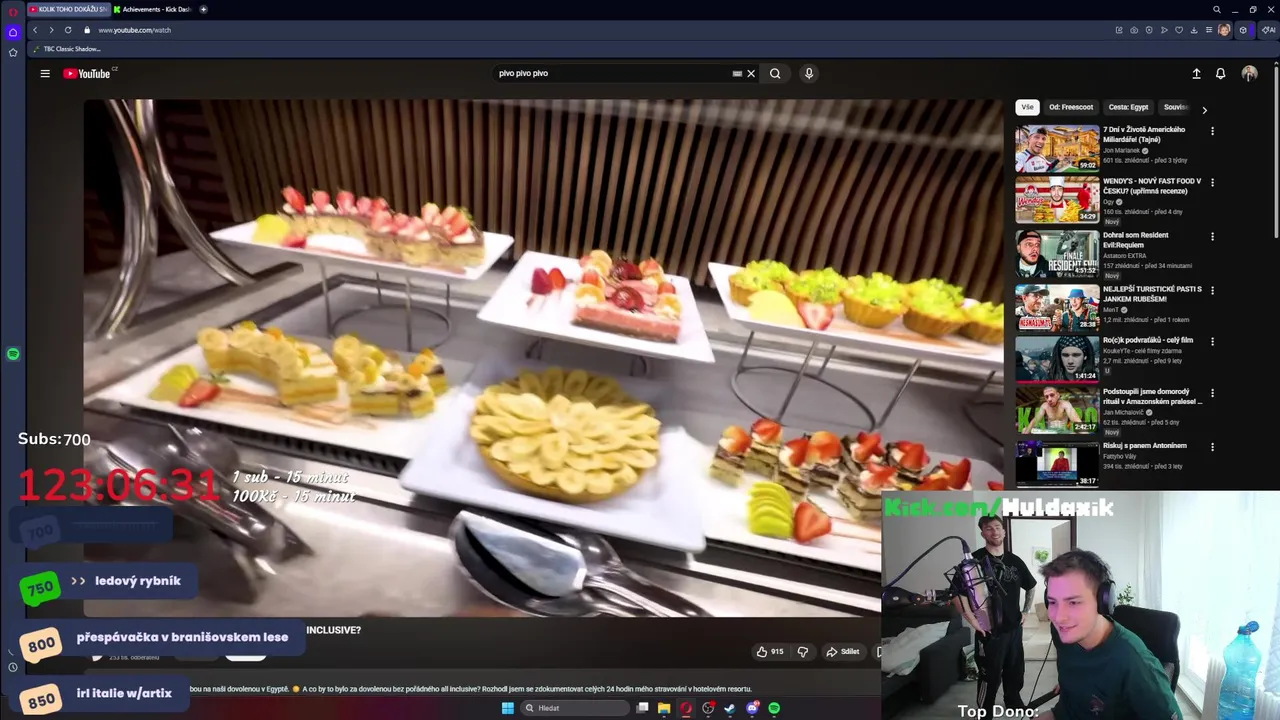1280x720 pixels.
Task: Open options menu for Resident Evil video
Action: [x=1212, y=237]
